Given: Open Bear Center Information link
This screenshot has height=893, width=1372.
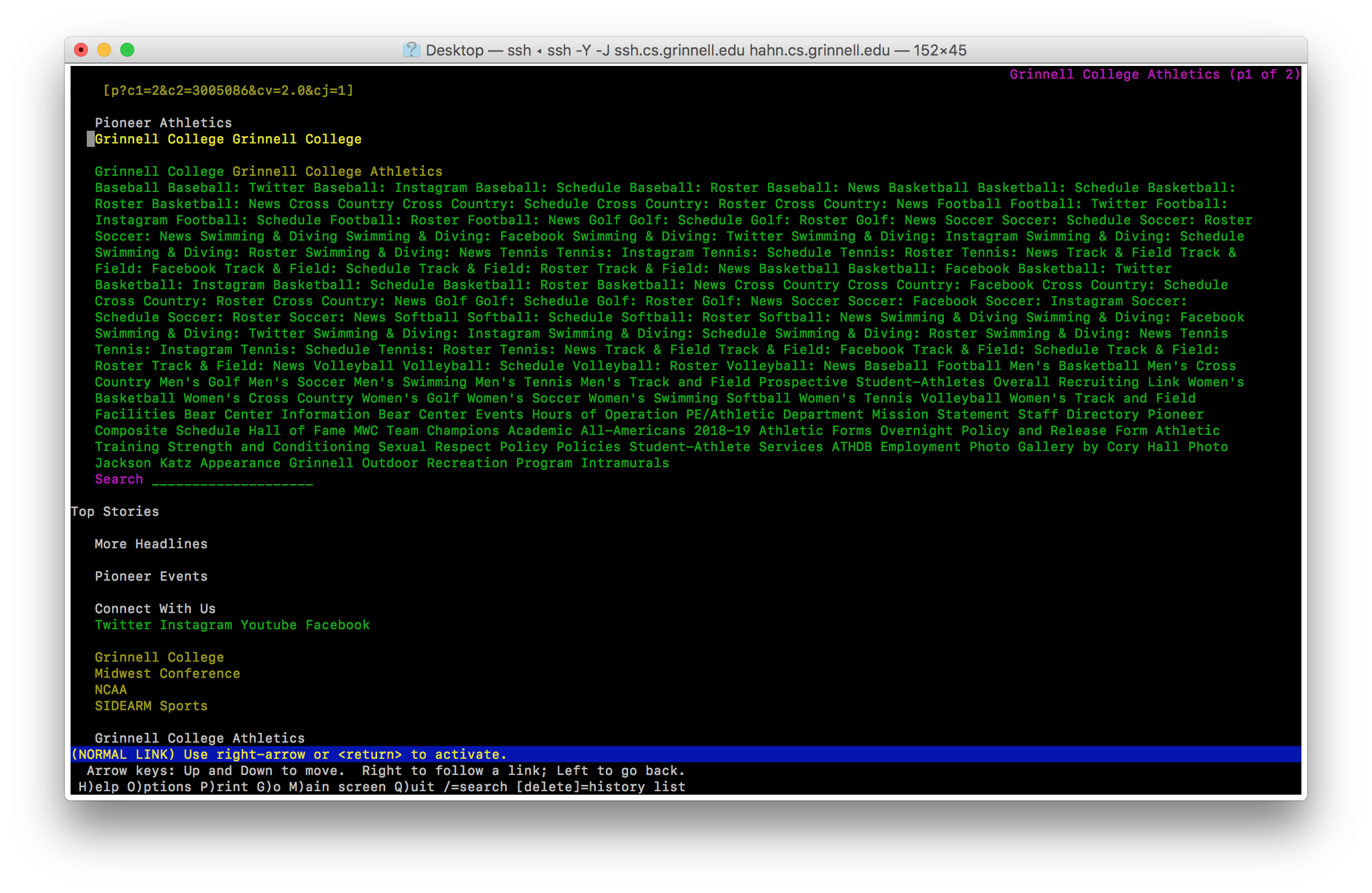Looking at the screenshot, I should (276, 415).
